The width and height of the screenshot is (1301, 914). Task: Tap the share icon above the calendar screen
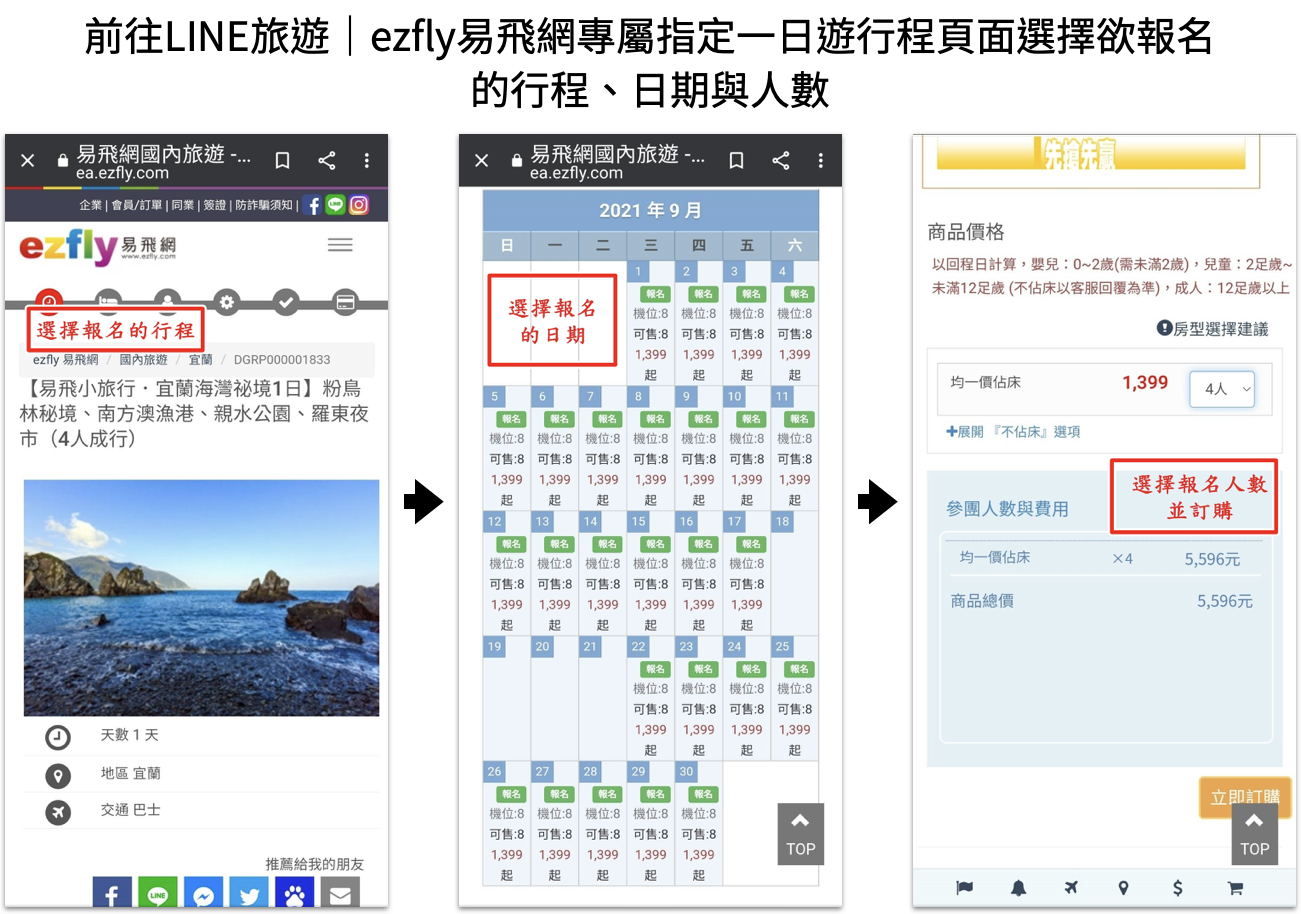click(781, 160)
